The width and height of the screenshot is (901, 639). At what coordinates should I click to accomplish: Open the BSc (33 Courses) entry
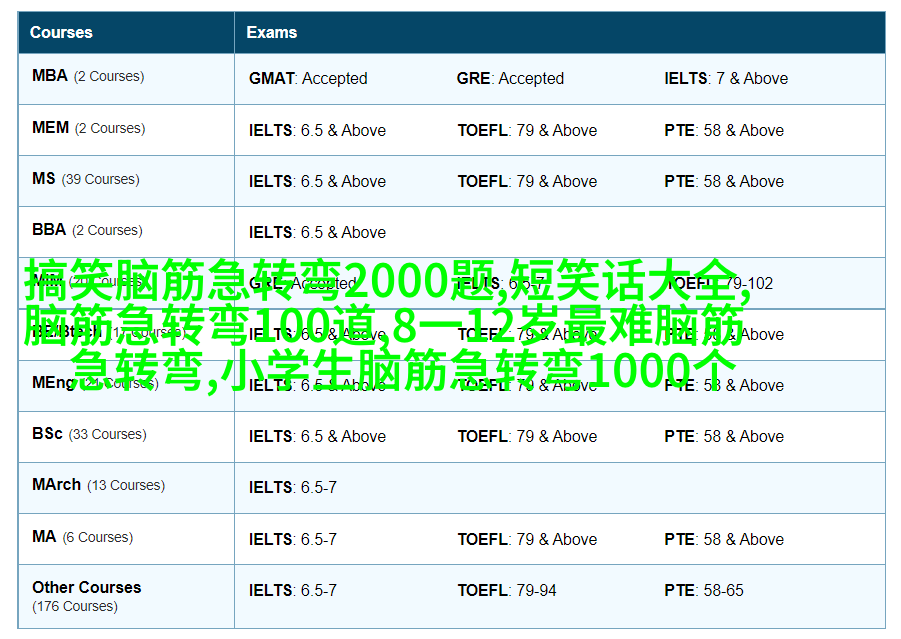47,434
